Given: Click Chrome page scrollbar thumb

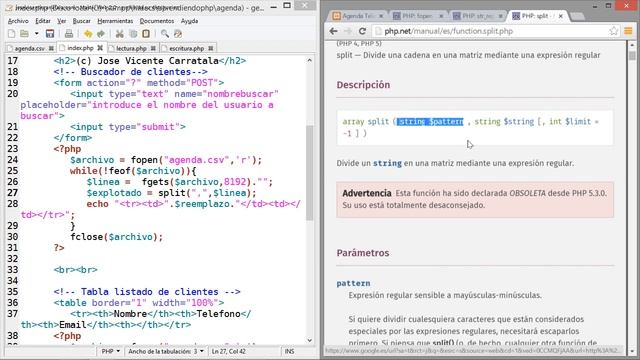Looking at the screenshot, I should coord(632,56).
